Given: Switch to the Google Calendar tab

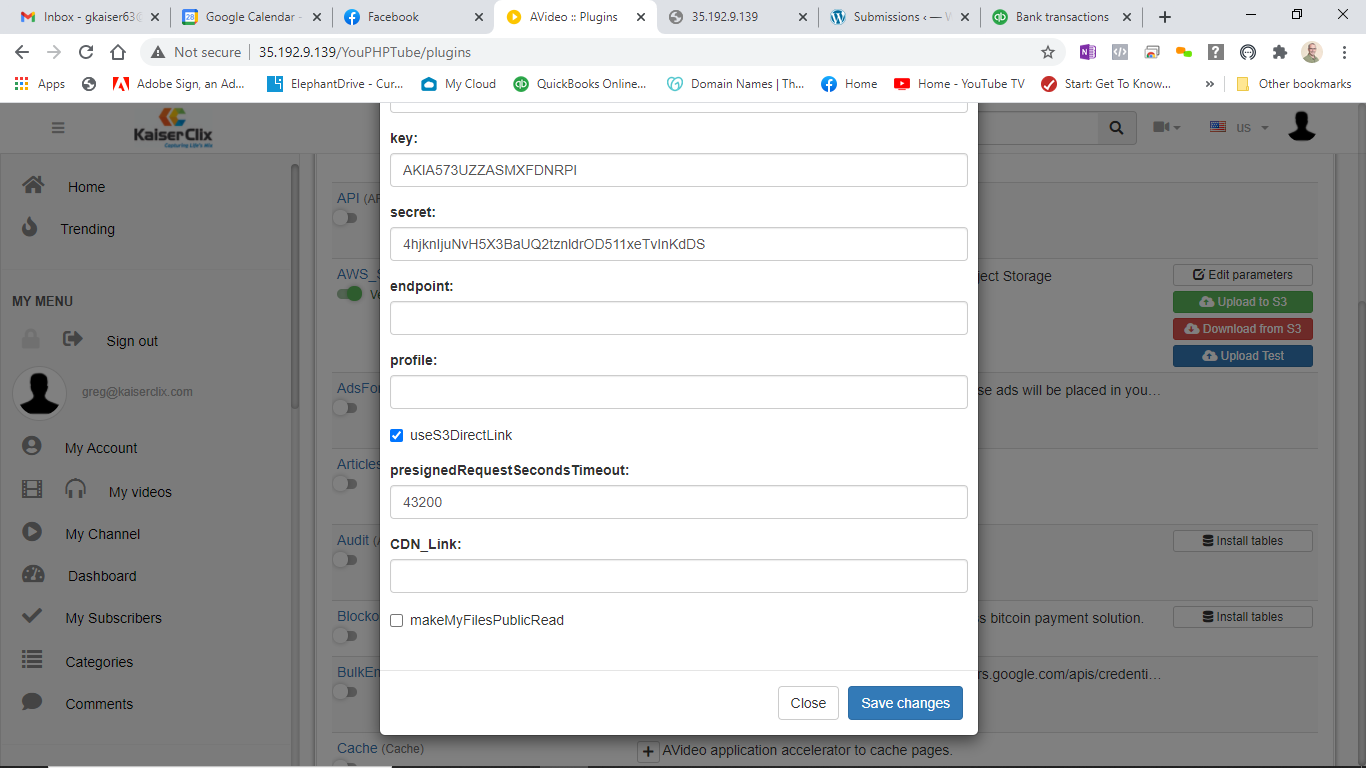Looking at the screenshot, I should click(251, 17).
